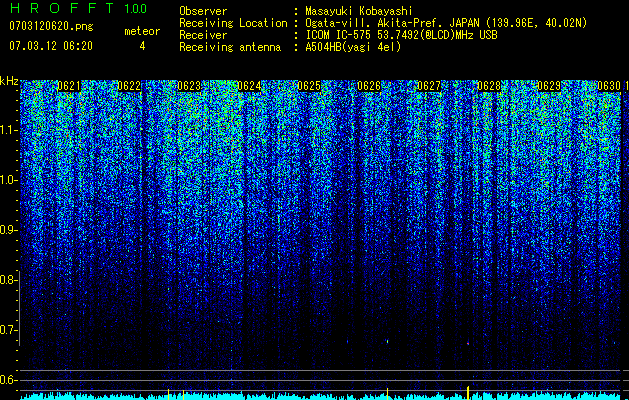Click yellow meteor marker between 0626 and 0627
The height and width of the screenshot is (400, 629).
coord(388,394)
